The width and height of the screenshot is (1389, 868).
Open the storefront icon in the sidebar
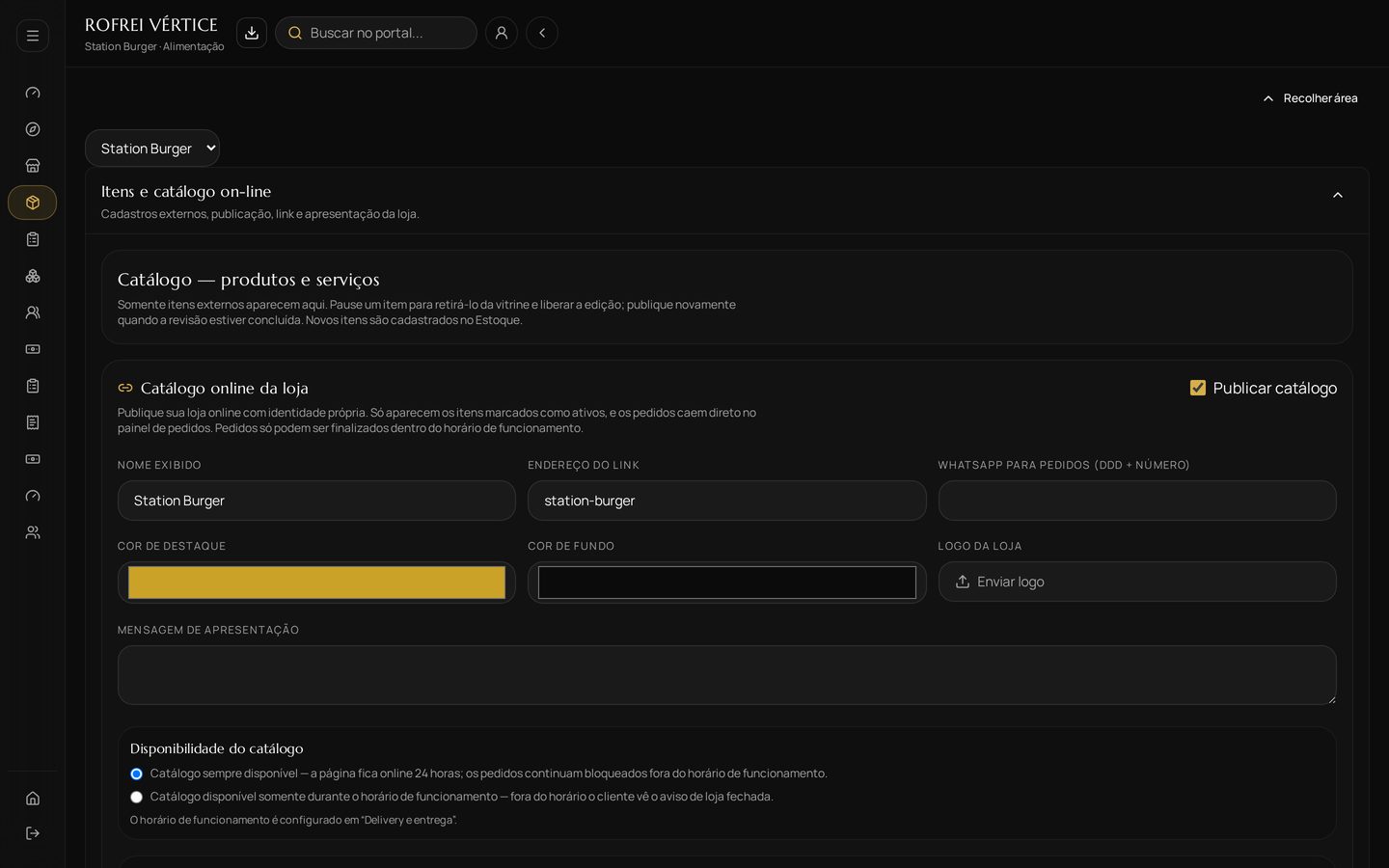[33, 166]
